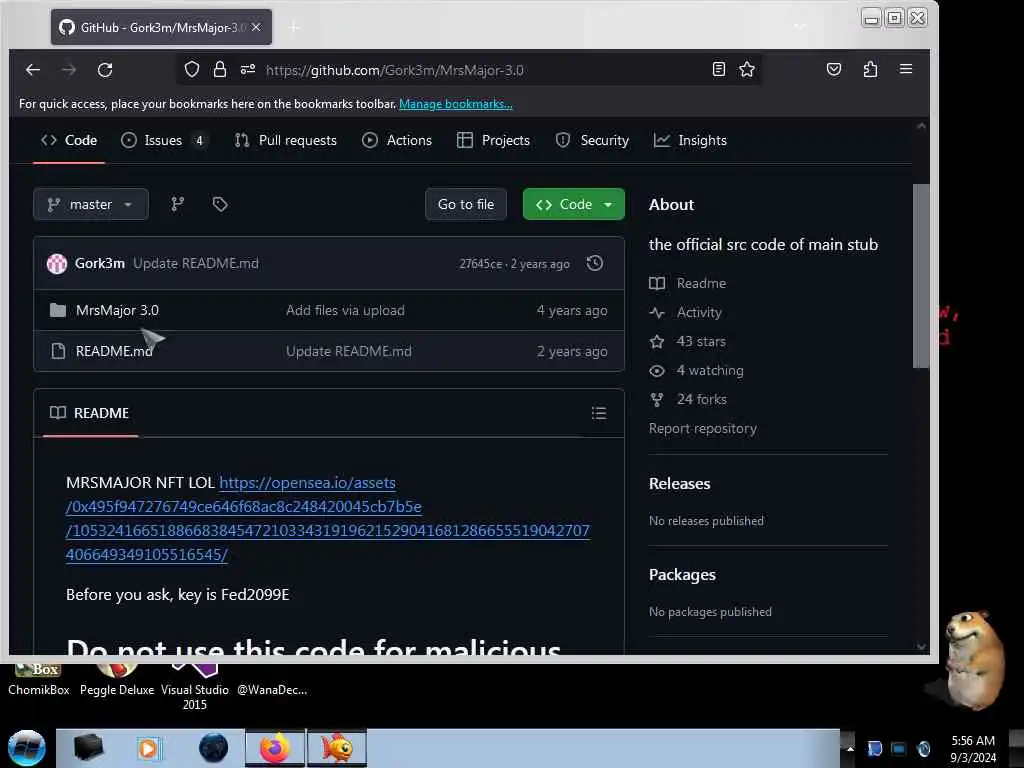Open the Security tab
Viewport: 1024px width, 768px height.
point(592,140)
